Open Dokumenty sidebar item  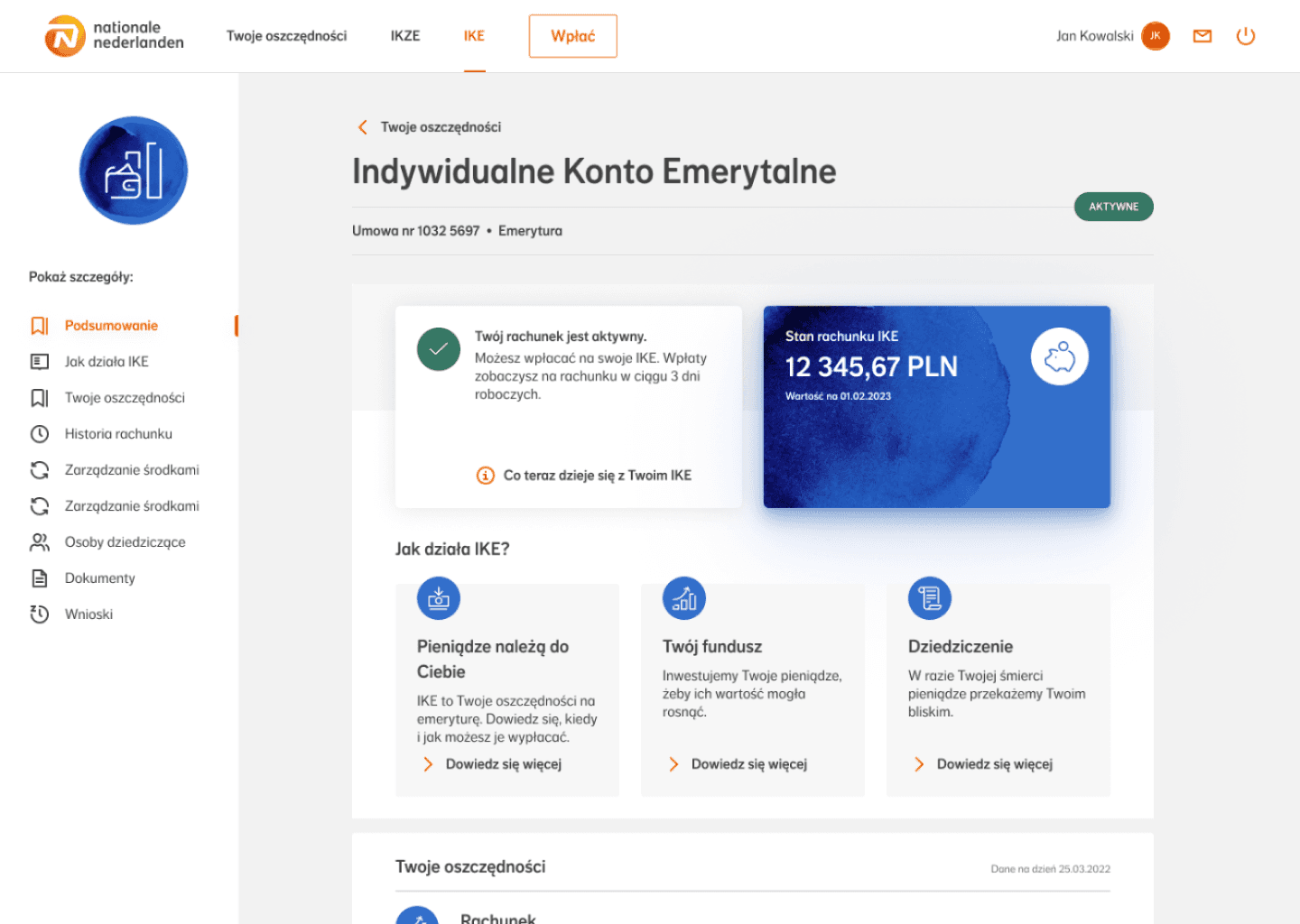(99, 578)
